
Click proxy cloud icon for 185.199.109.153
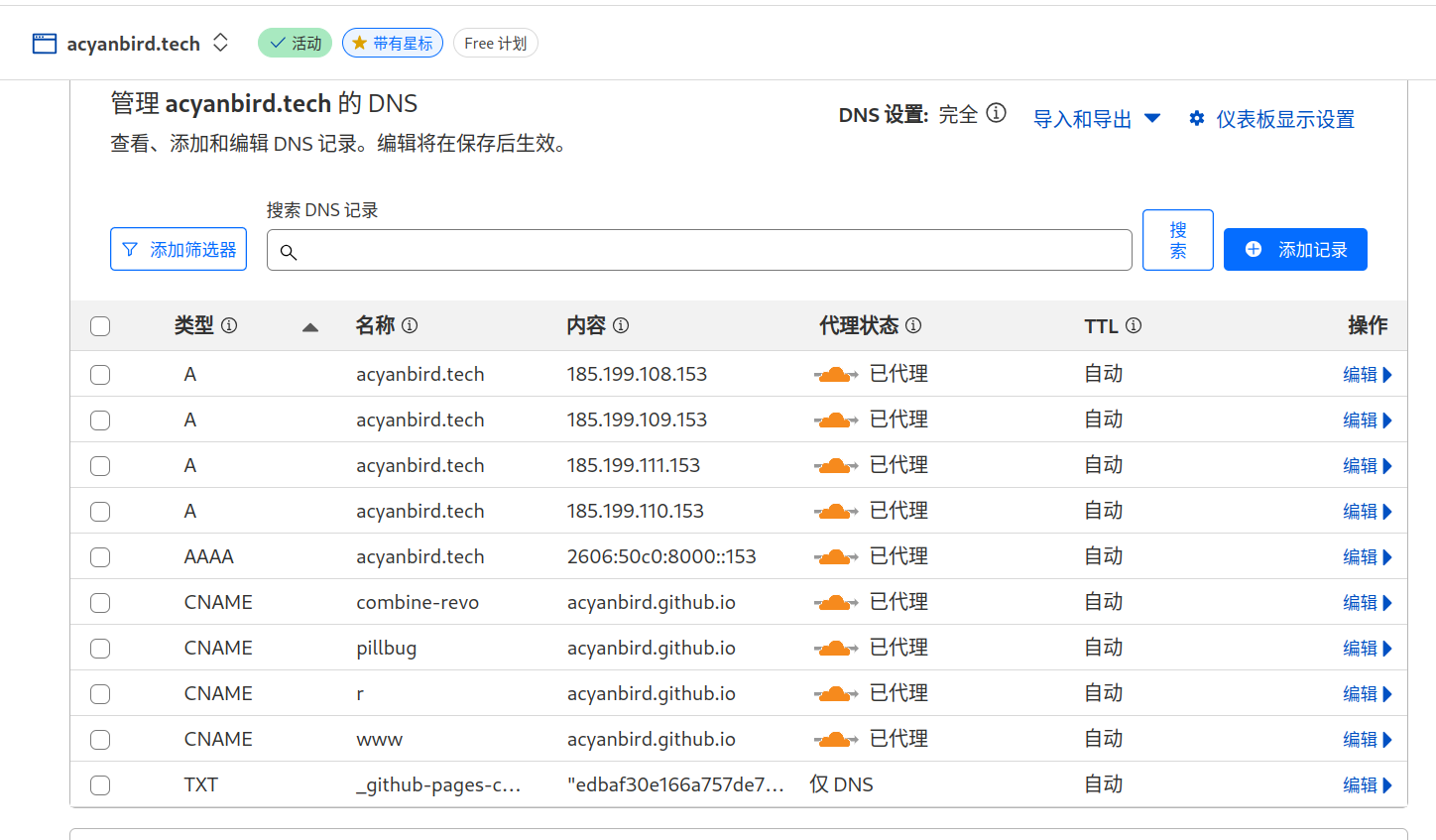coord(836,420)
